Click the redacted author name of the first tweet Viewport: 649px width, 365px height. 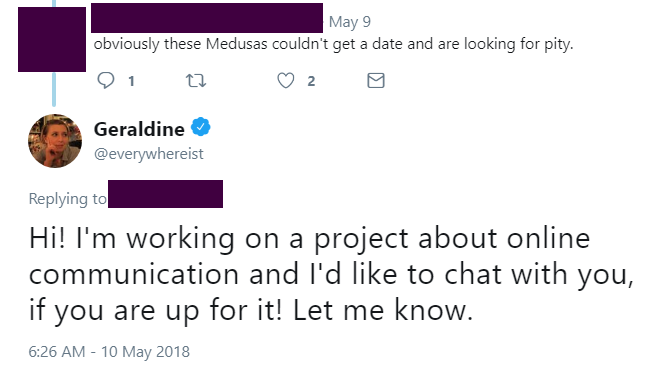(x=207, y=18)
